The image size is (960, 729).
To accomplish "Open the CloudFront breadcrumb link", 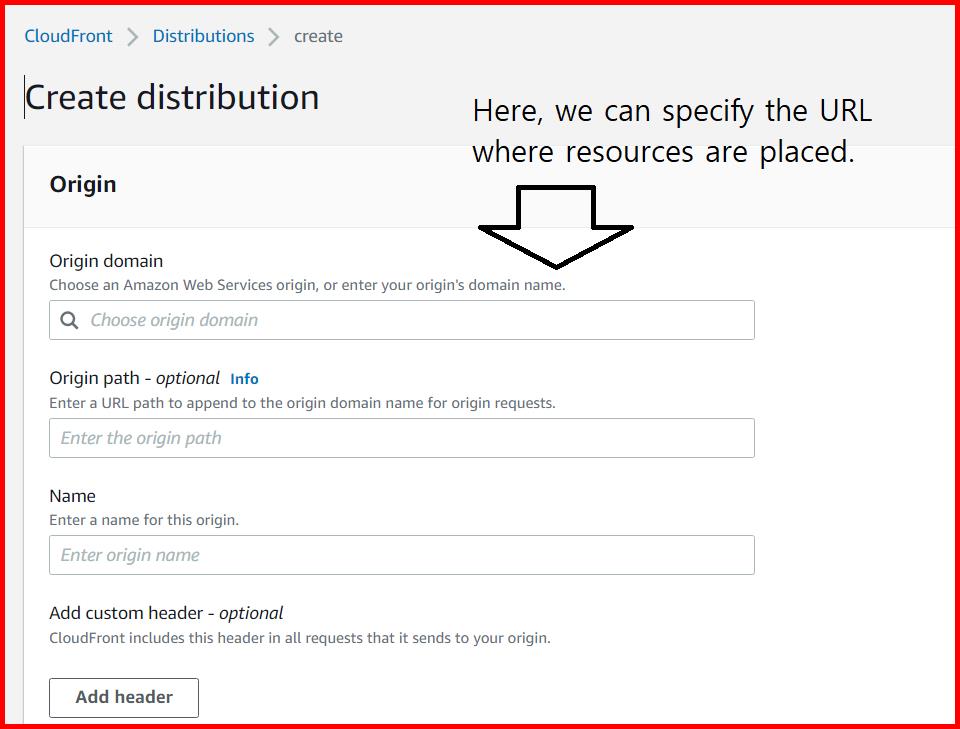I will point(67,36).
